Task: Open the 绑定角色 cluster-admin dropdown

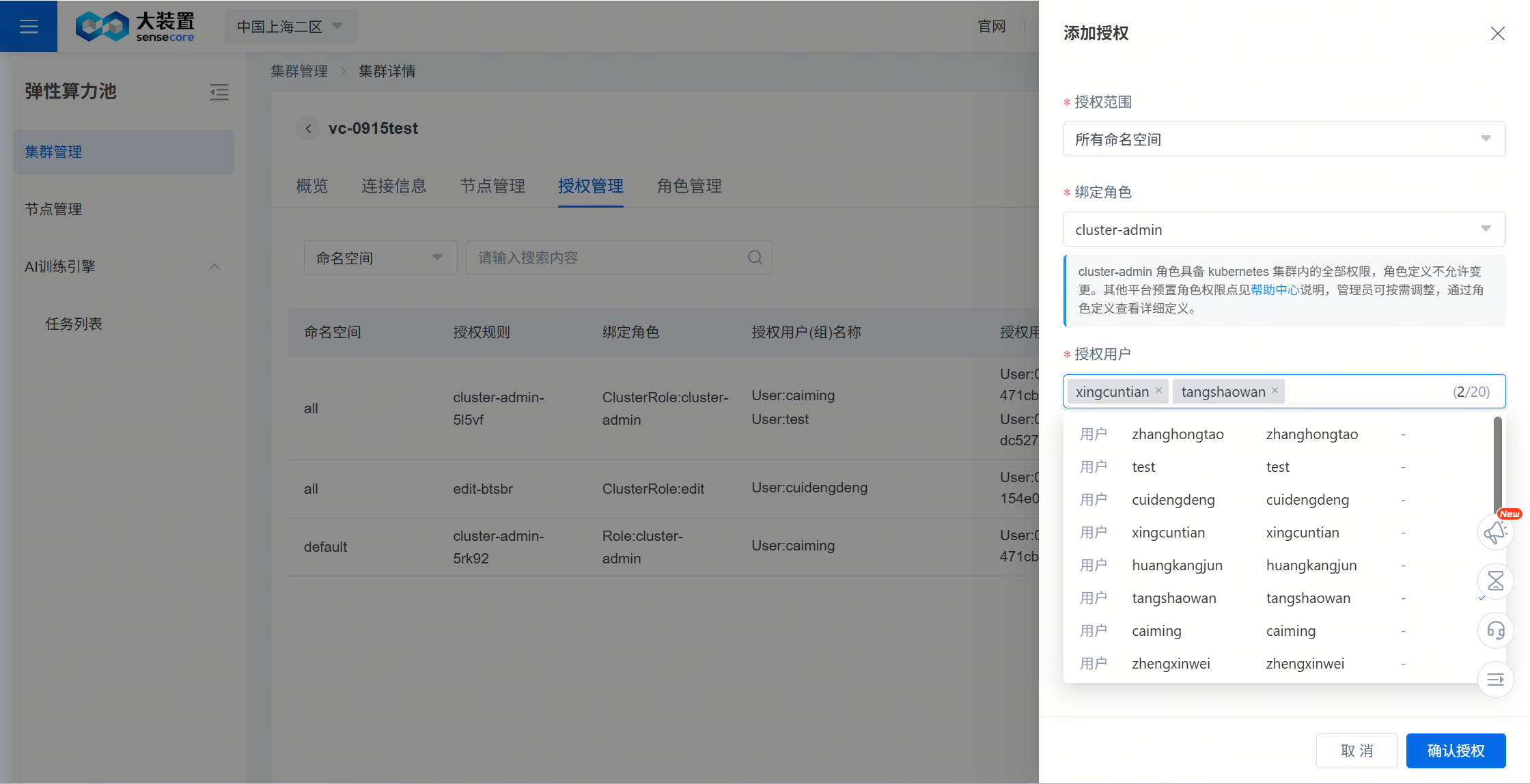Action: [1284, 229]
